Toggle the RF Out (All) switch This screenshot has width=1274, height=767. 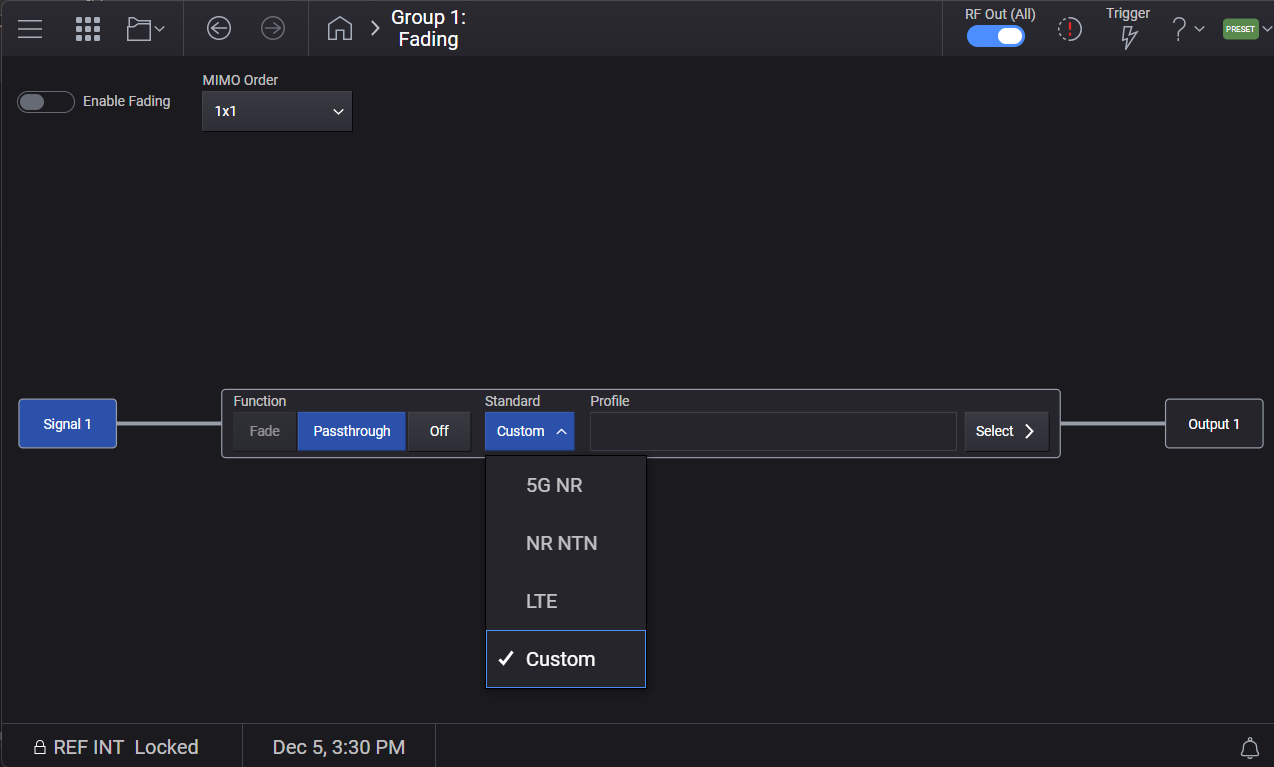tap(996, 36)
